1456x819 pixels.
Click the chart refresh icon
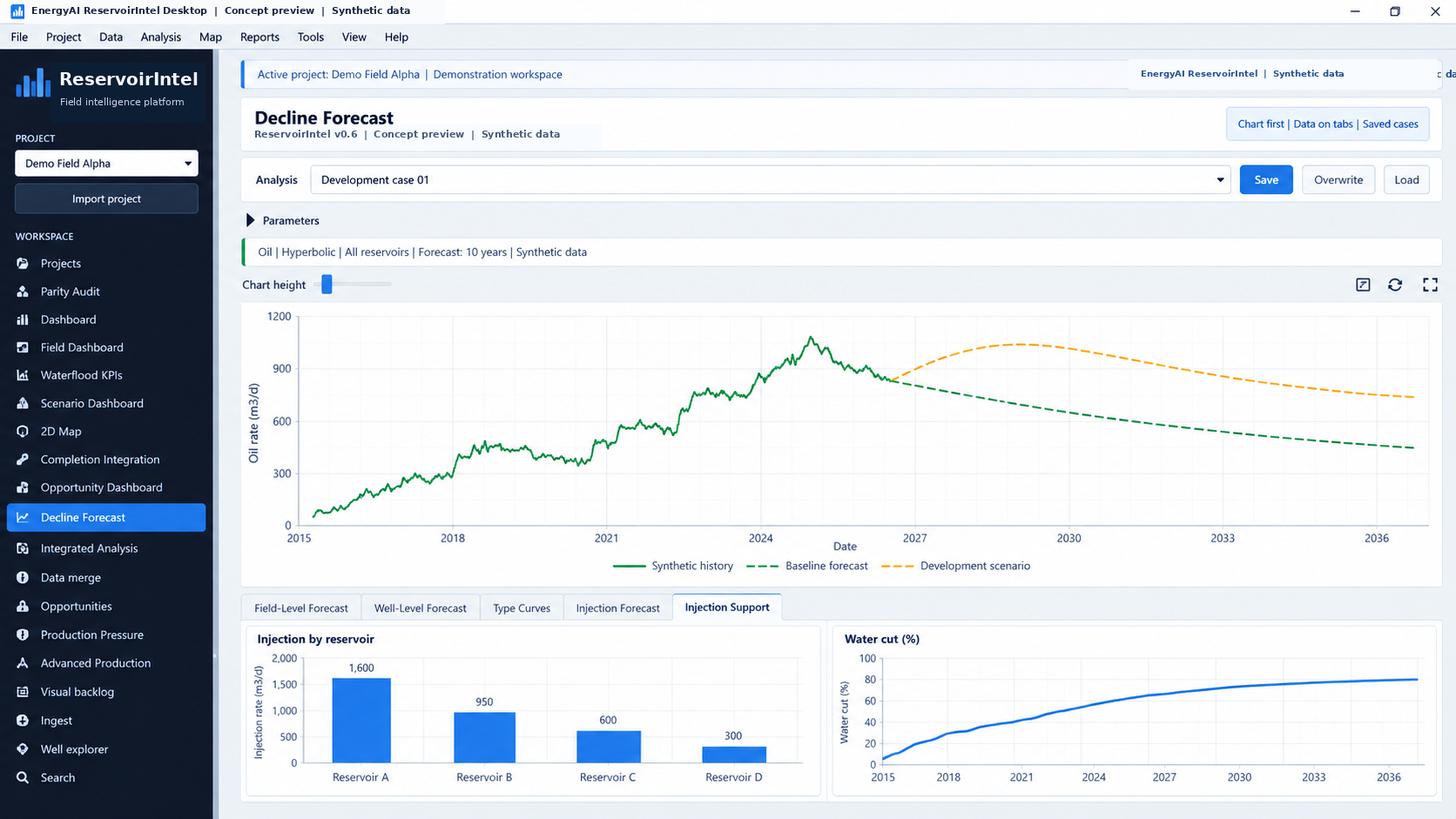[1395, 285]
